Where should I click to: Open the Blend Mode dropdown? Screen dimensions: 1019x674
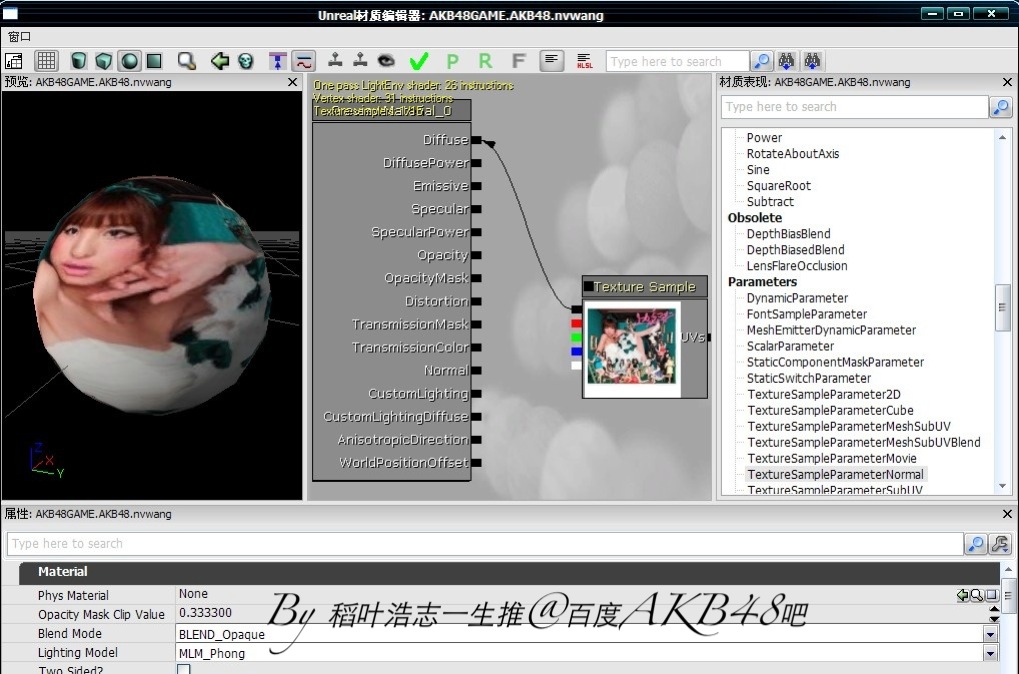(990, 634)
